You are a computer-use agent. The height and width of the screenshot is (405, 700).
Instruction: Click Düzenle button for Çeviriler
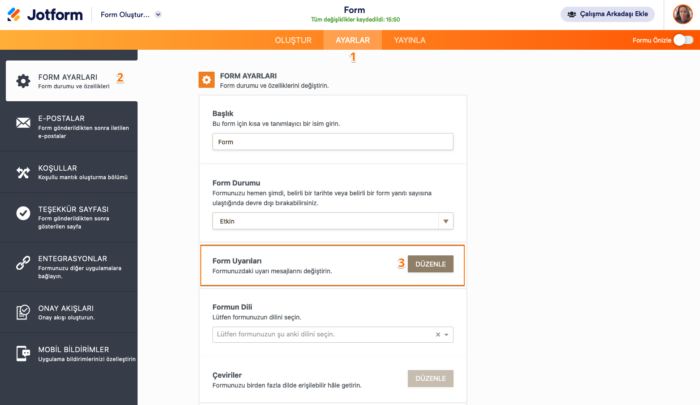point(430,378)
